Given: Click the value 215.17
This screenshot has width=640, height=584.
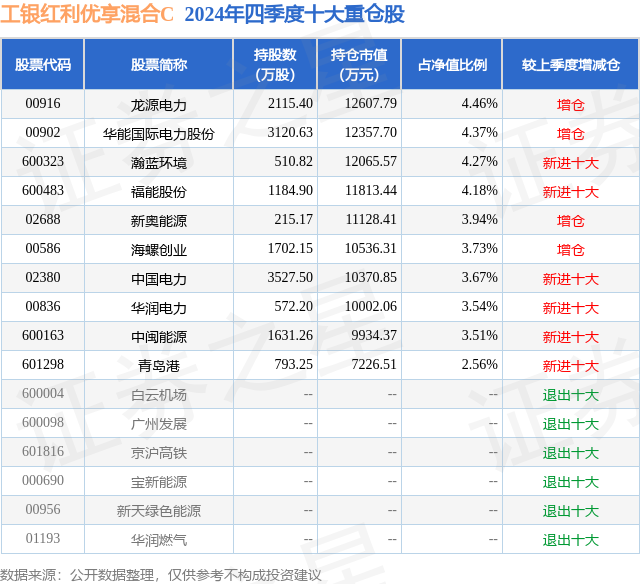Looking at the screenshot, I should coord(293,220).
